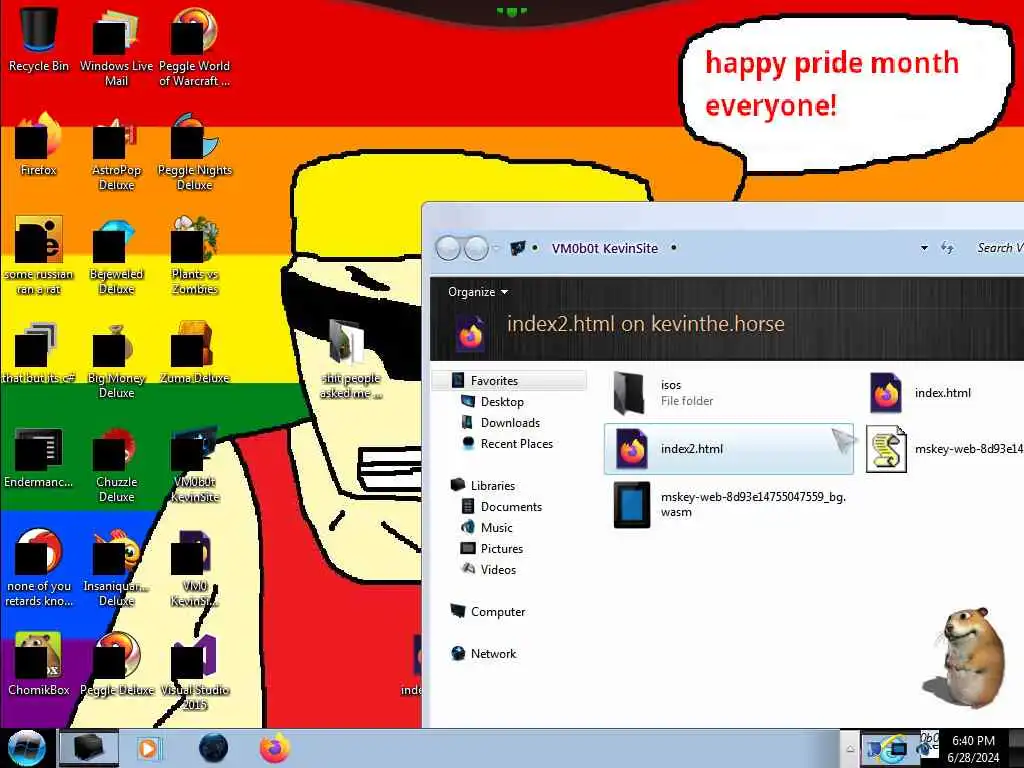Image resolution: width=1024 pixels, height=768 pixels.
Task: Open Desktop in Favorites
Action: tap(502, 402)
